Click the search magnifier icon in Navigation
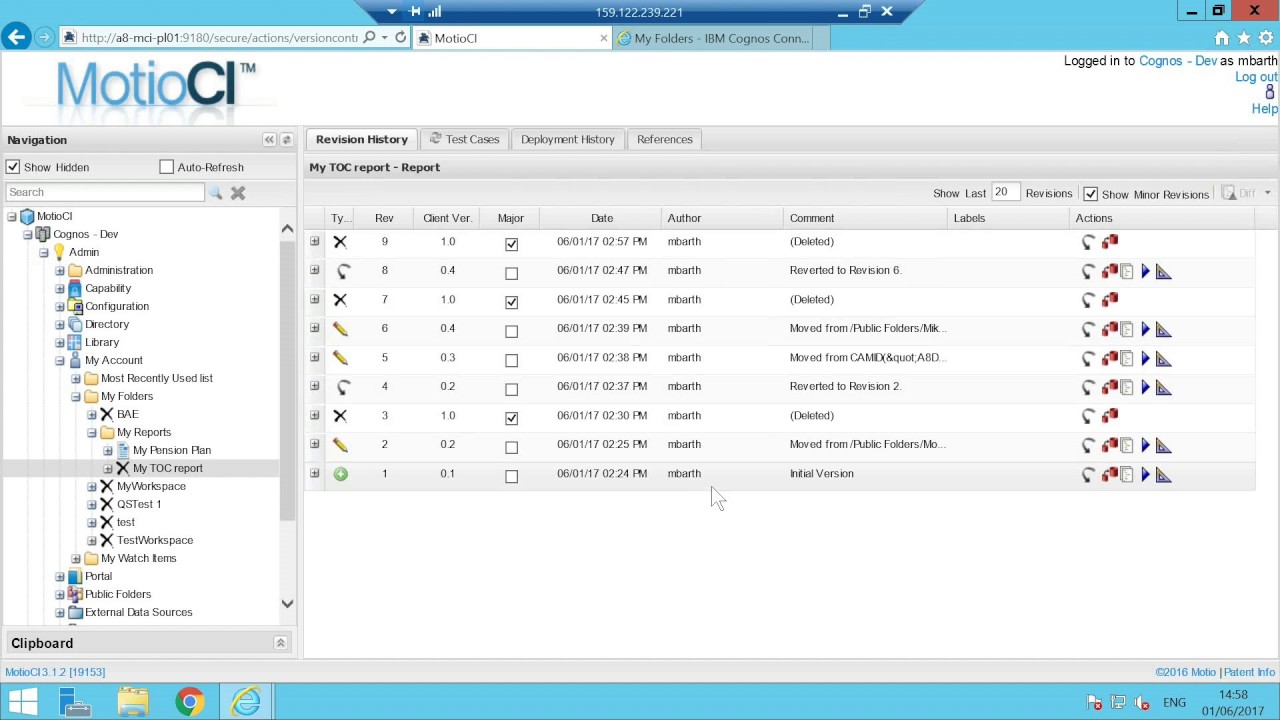 coord(215,193)
